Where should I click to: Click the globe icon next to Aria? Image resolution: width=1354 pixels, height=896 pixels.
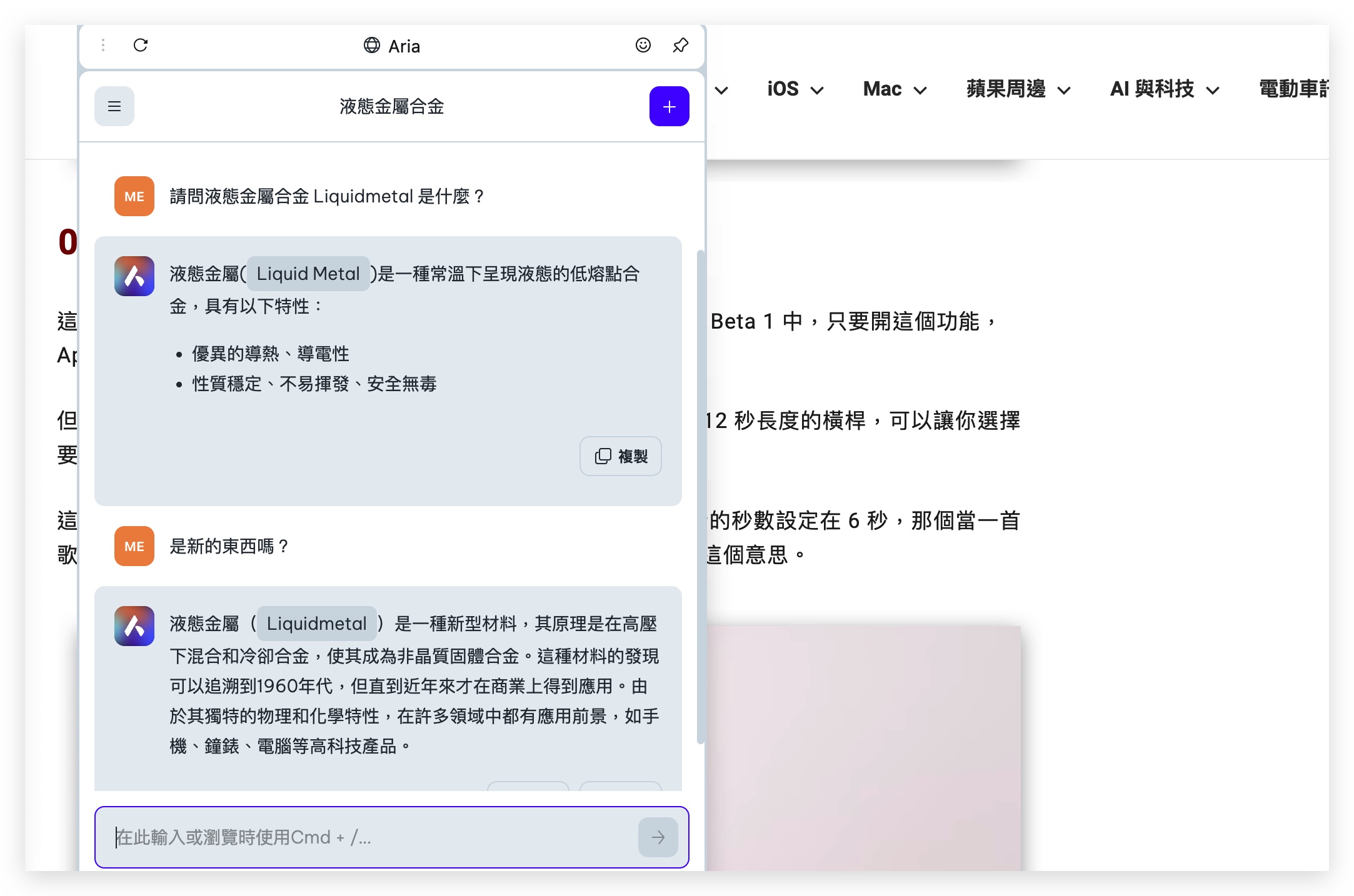click(x=372, y=45)
